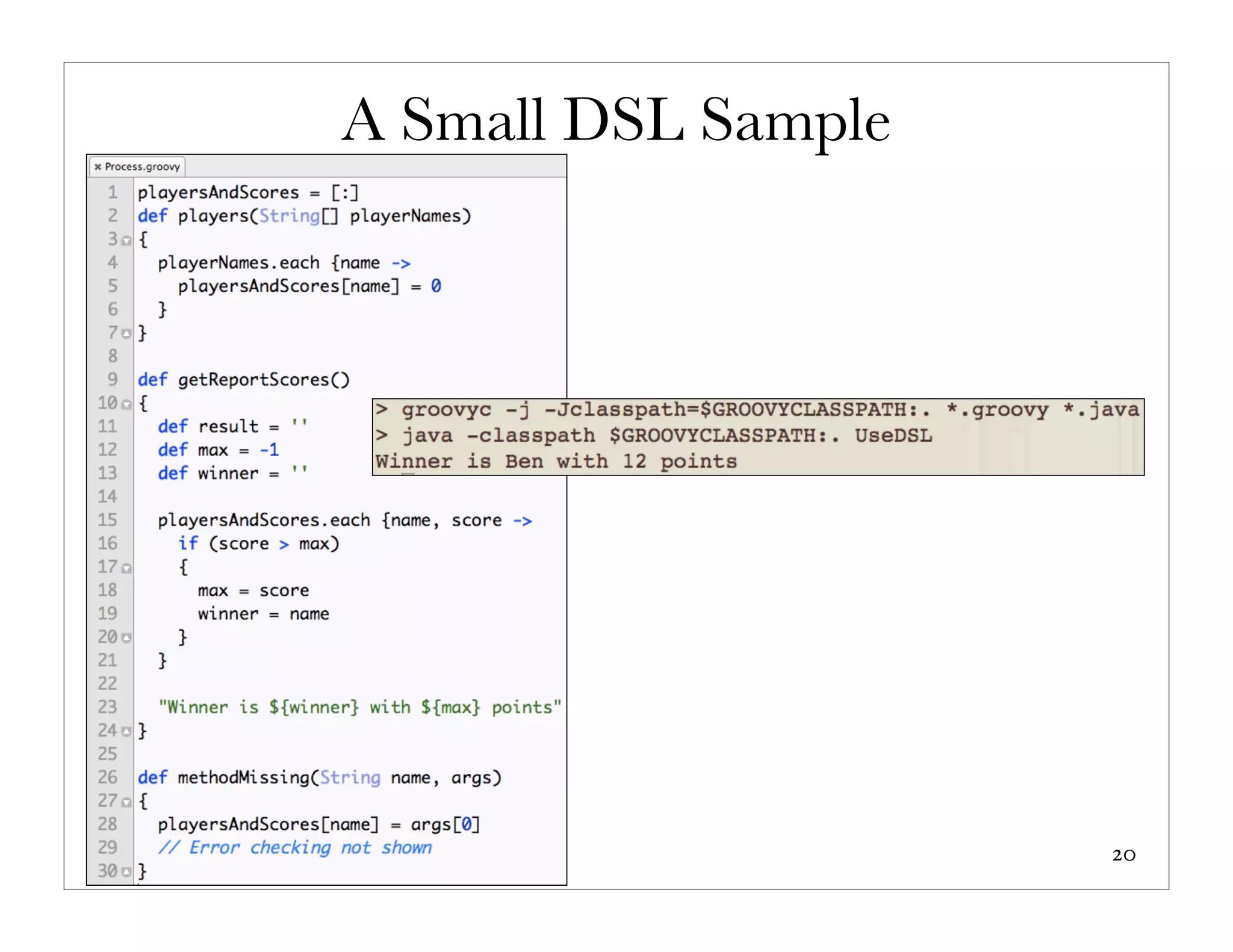Click the "Winner is ${winner}" string line
Viewport: 1233px width, 952px height.
(360, 708)
